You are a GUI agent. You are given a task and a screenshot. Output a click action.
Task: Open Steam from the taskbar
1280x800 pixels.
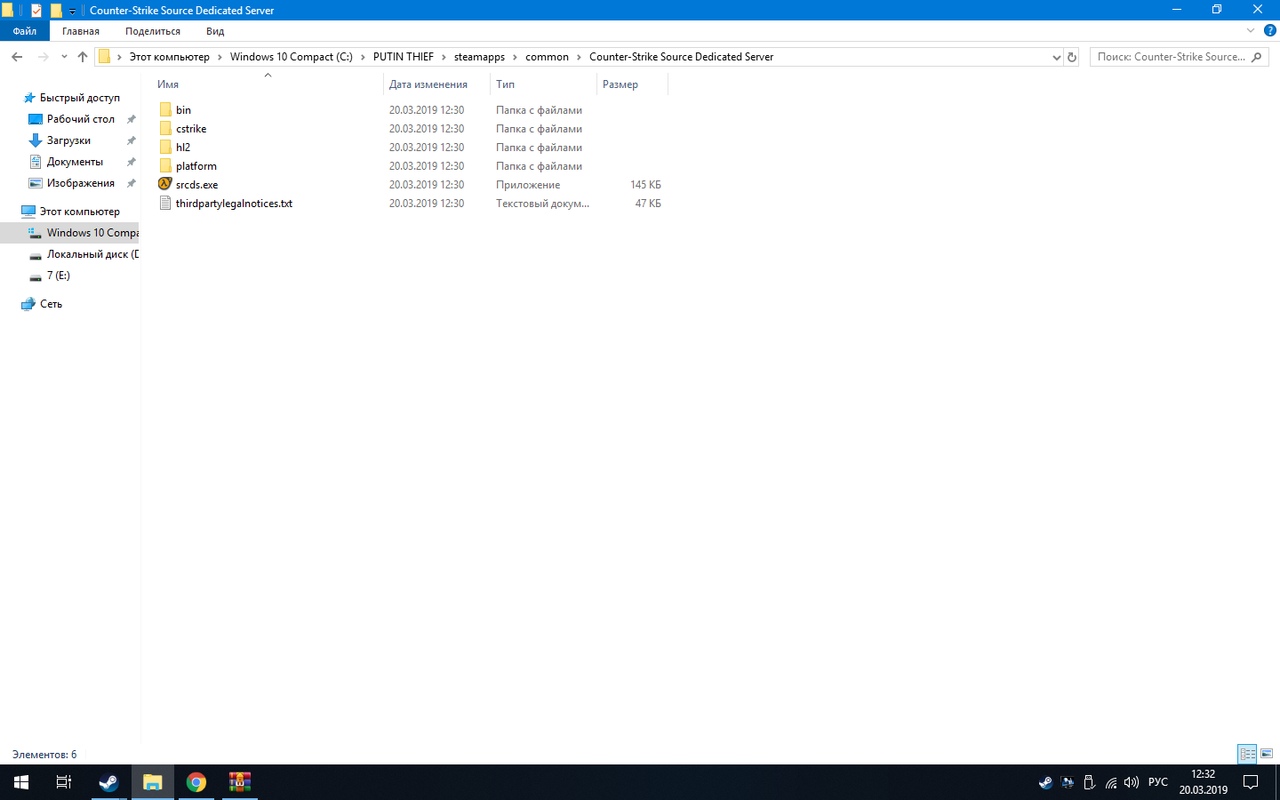pyautogui.click(x=108, y=782)
